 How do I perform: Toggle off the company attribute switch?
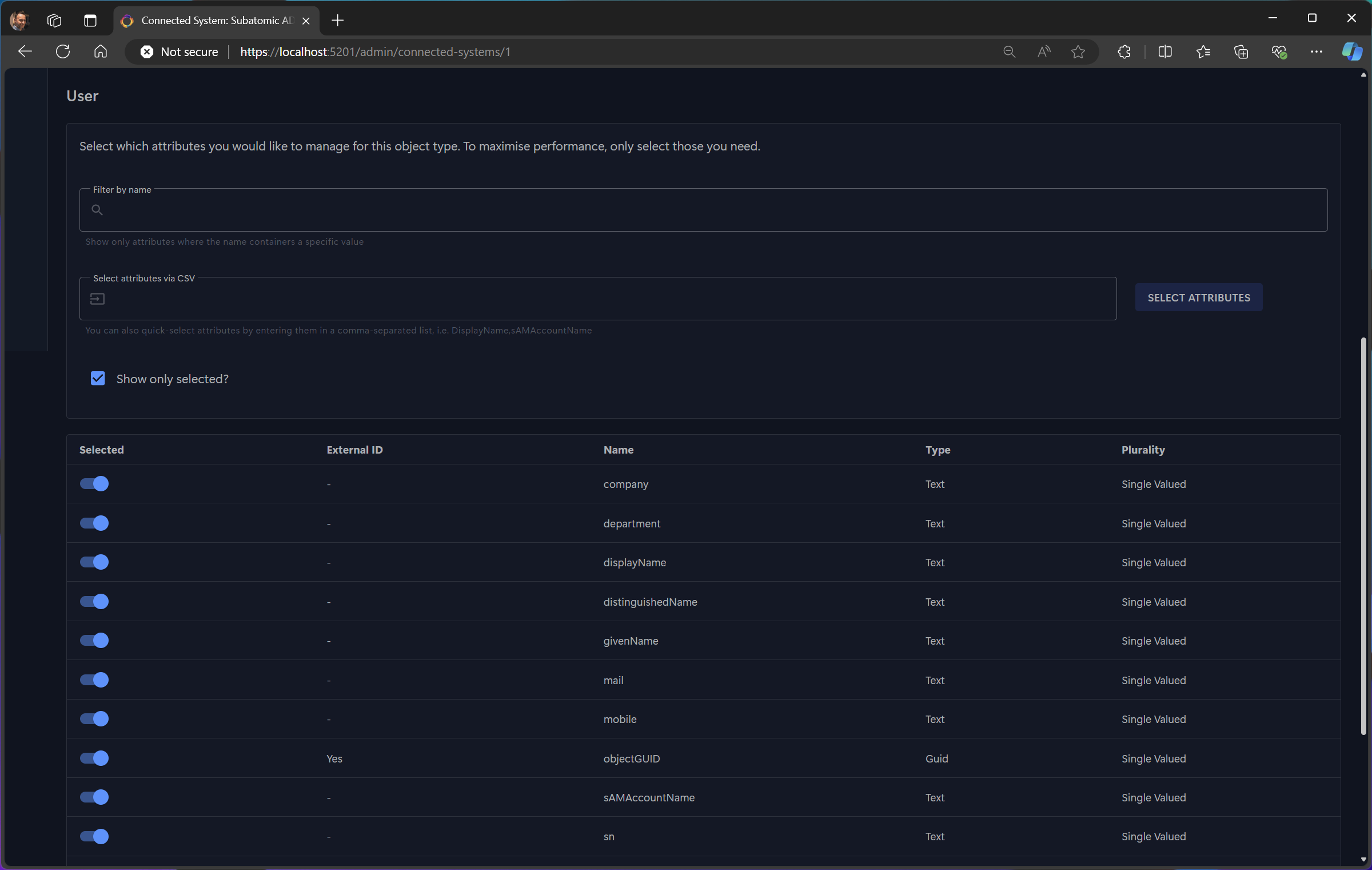[94, 484]
